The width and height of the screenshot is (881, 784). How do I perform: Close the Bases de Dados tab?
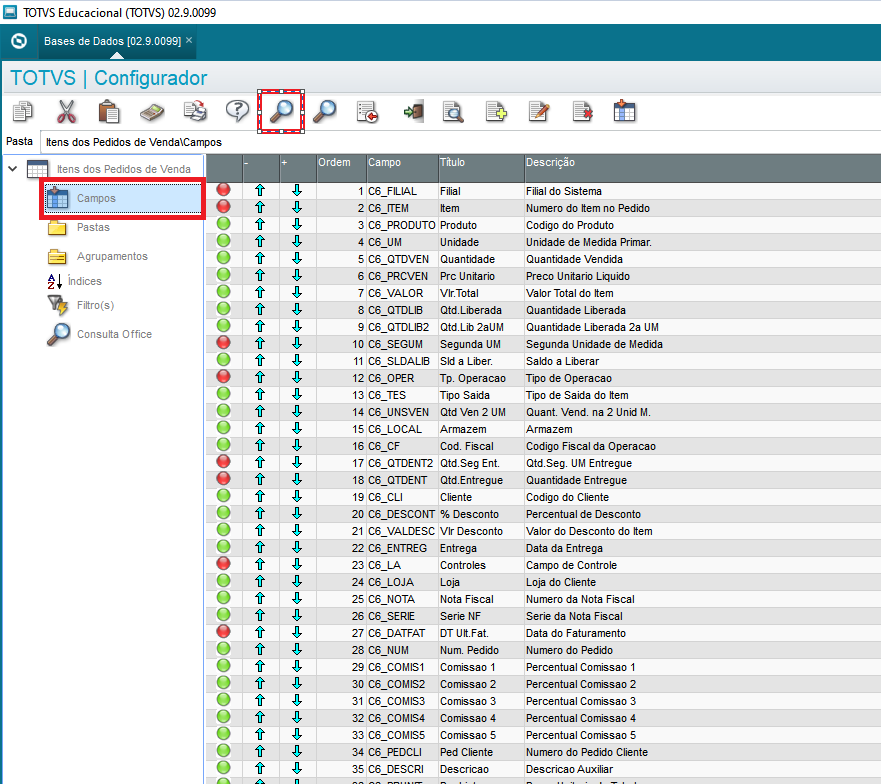click(189, 40)
